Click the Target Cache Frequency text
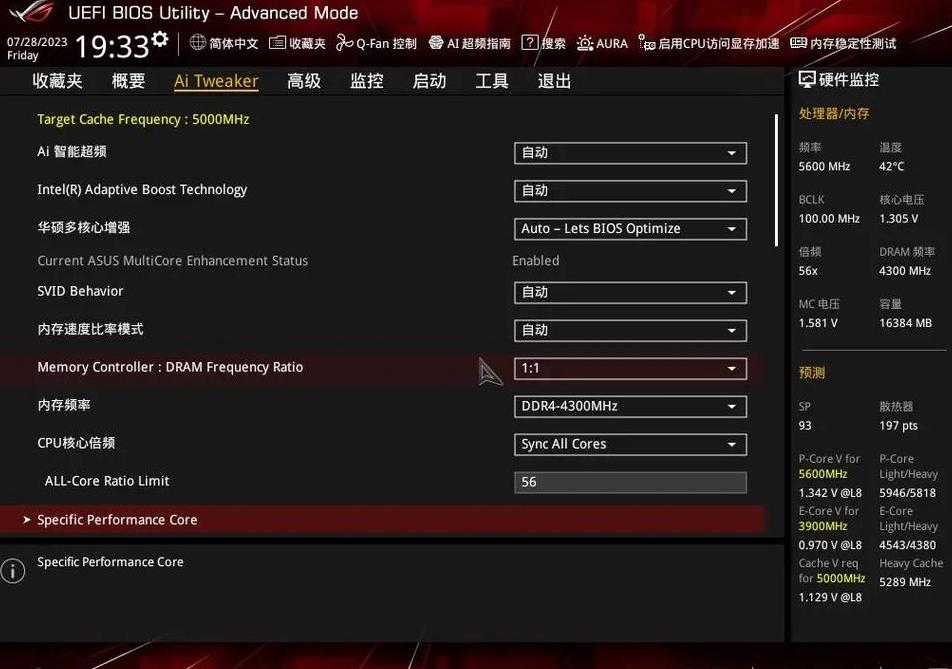 click(143, 120)
